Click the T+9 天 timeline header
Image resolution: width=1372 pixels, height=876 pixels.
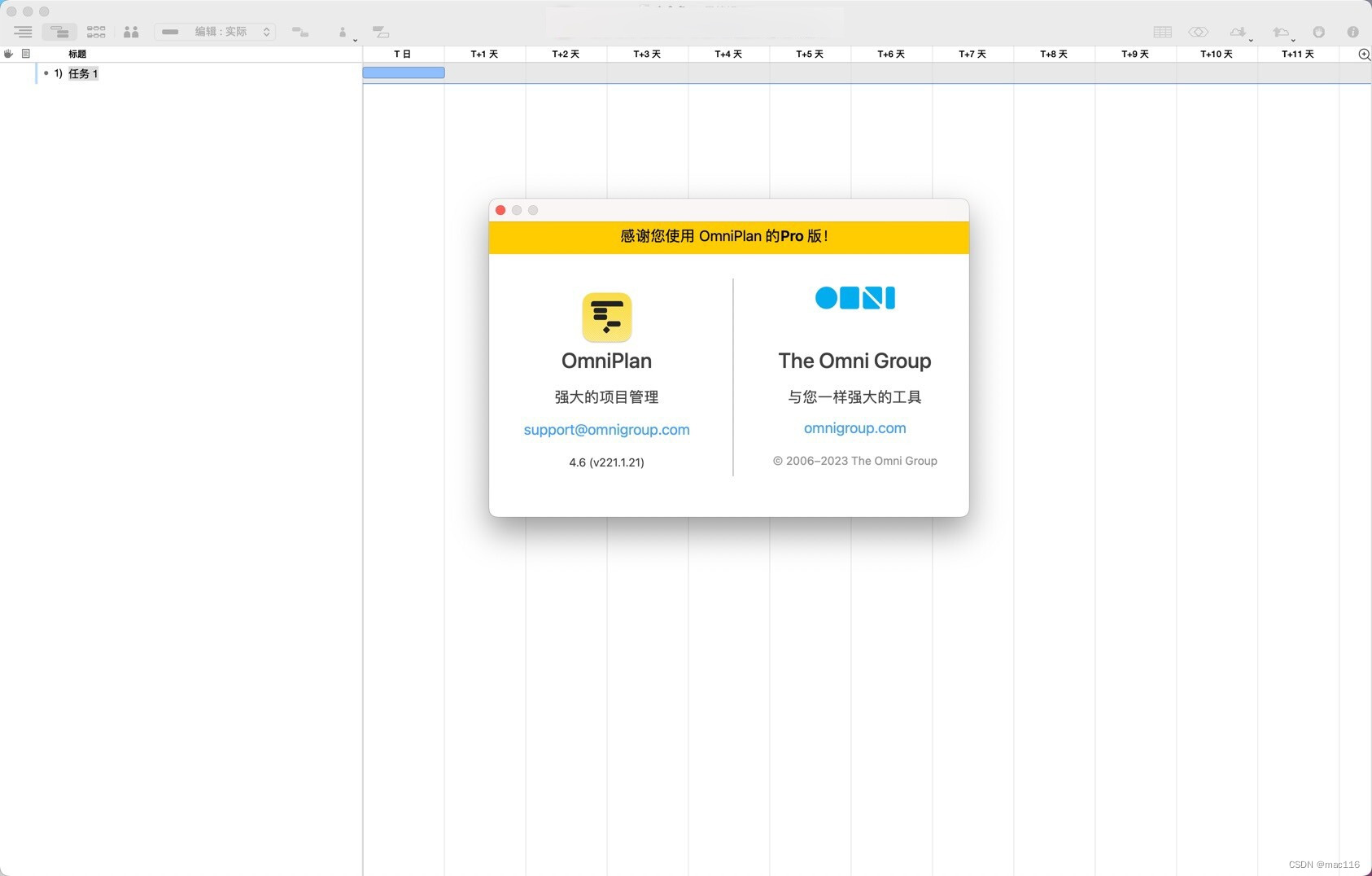(1135, 54)
